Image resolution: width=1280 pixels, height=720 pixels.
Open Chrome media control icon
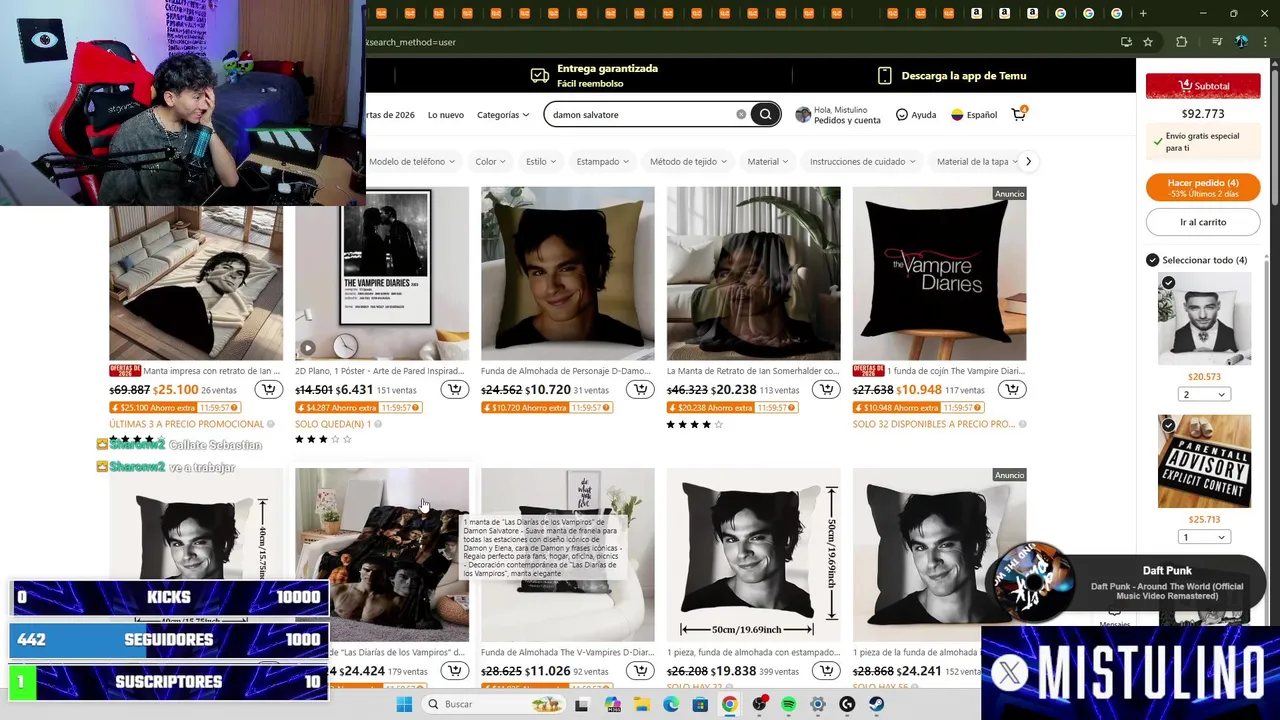1216,42
